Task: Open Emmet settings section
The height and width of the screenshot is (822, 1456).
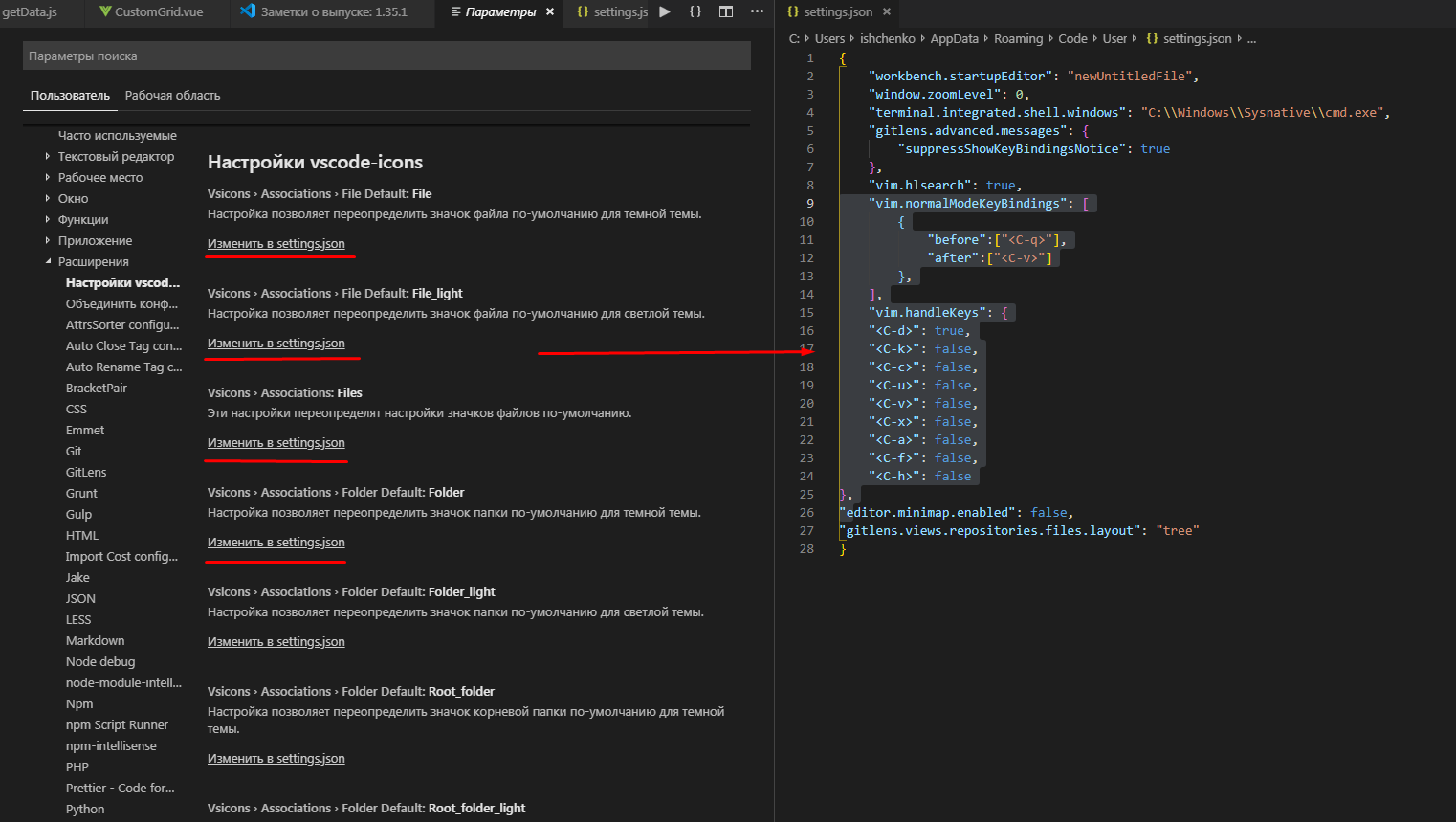Action: [x=84, y=430]
